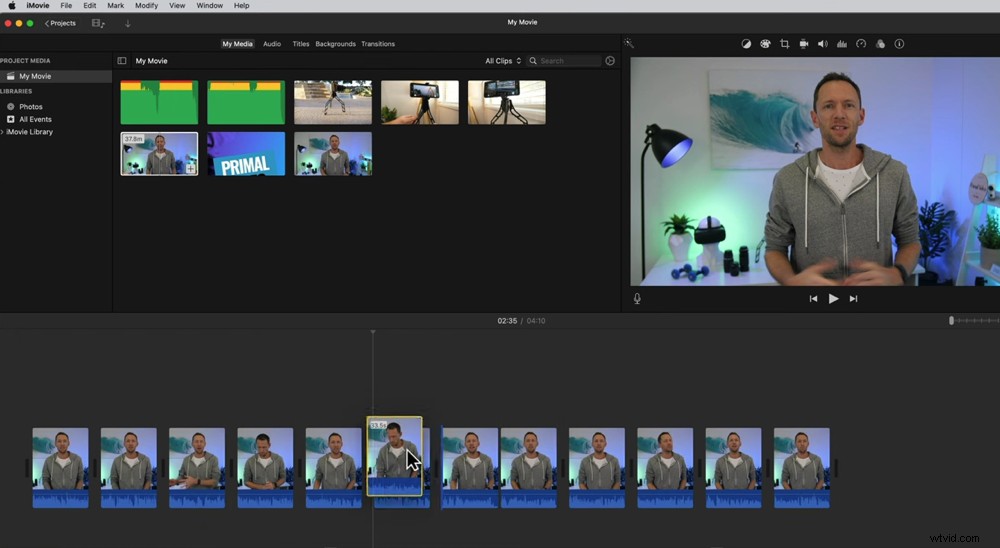Image resolution: width=1000 pixels, height=548 pixels.
Task: Show the Clip Information panel
Action: (899, 44)
